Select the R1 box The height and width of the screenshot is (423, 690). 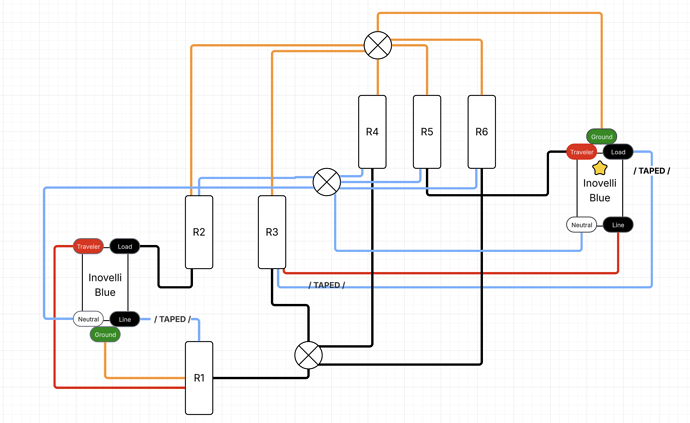199,378
